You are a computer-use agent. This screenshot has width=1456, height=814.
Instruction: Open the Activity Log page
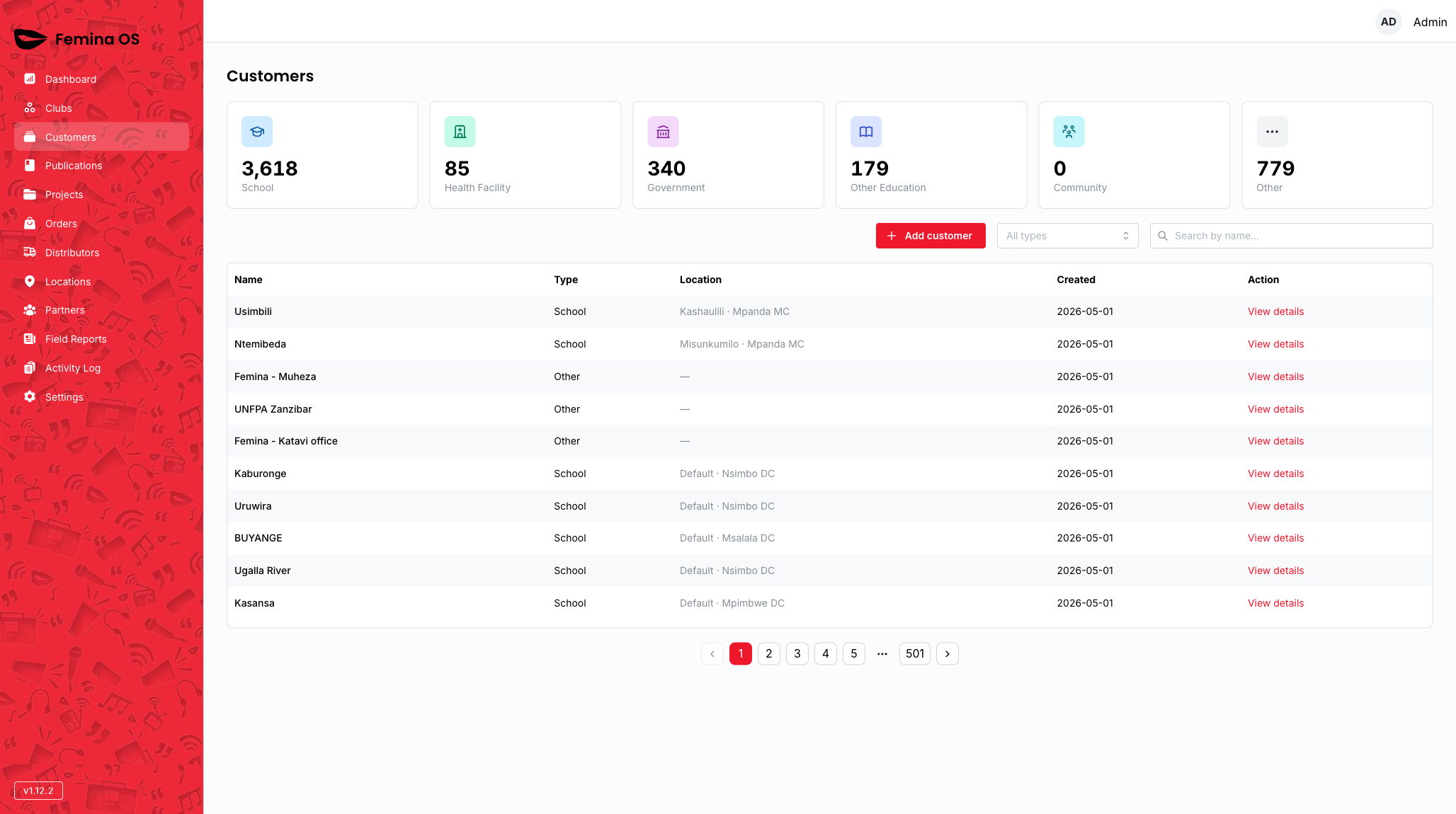(x=101, y=367)
